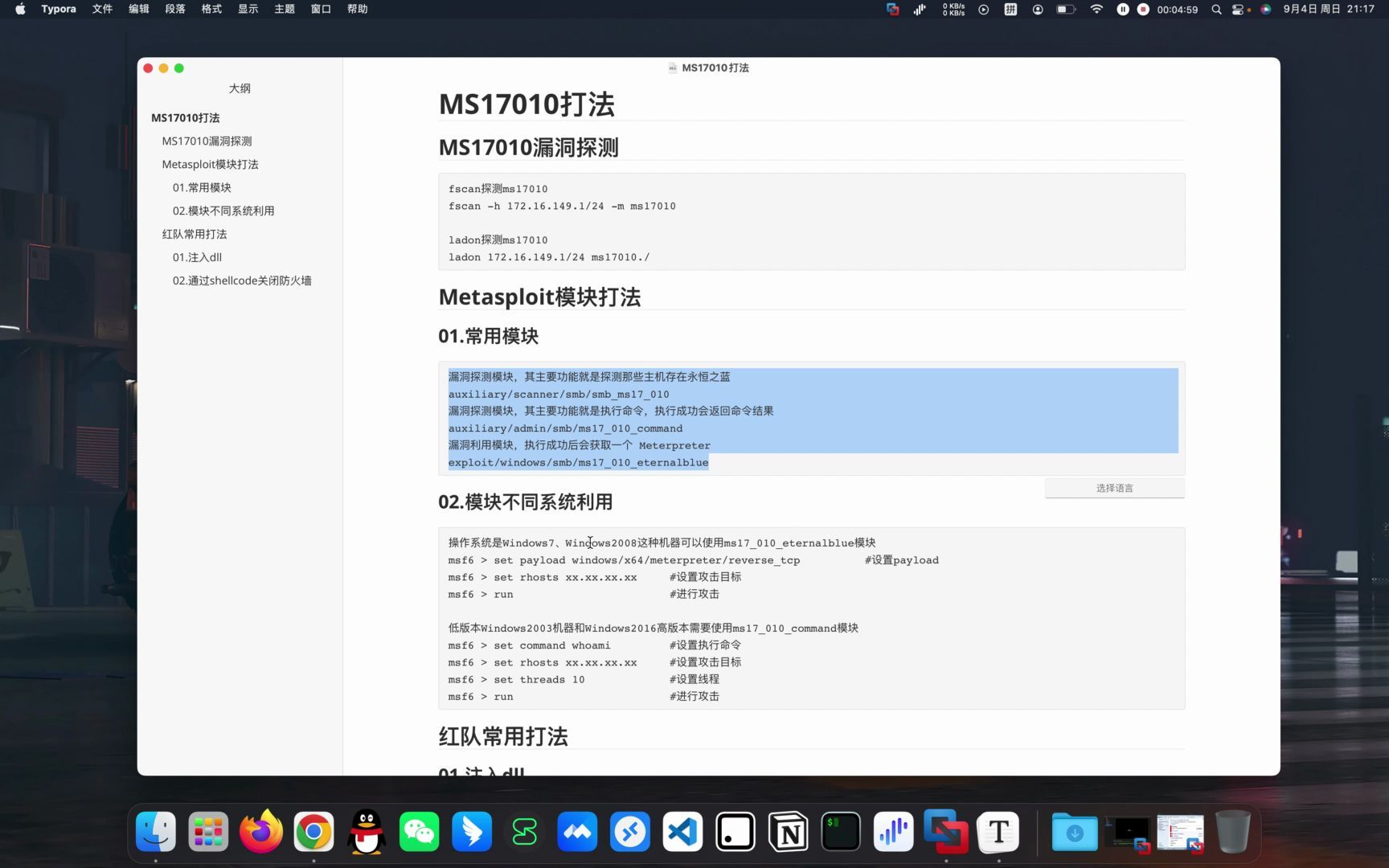Open the 窗口 menu
The image size is (1389, 868).
click(321, 9)
